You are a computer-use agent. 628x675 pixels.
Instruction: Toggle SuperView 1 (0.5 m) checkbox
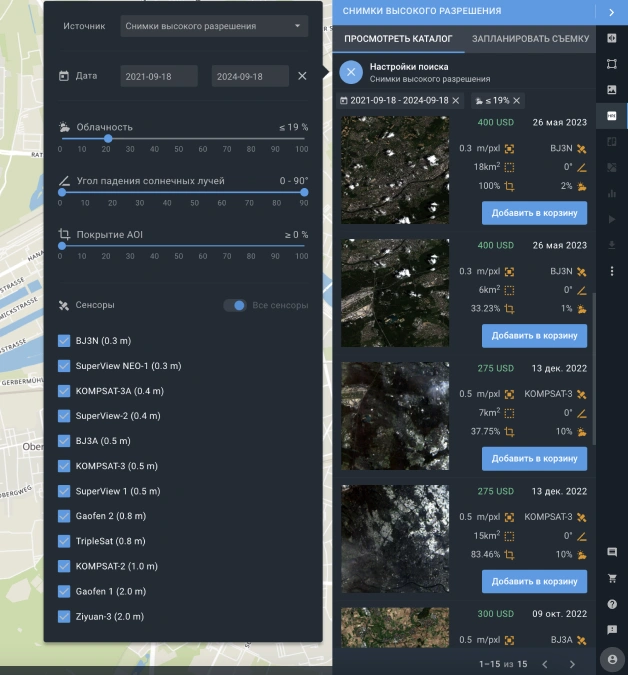click(64, 491)
